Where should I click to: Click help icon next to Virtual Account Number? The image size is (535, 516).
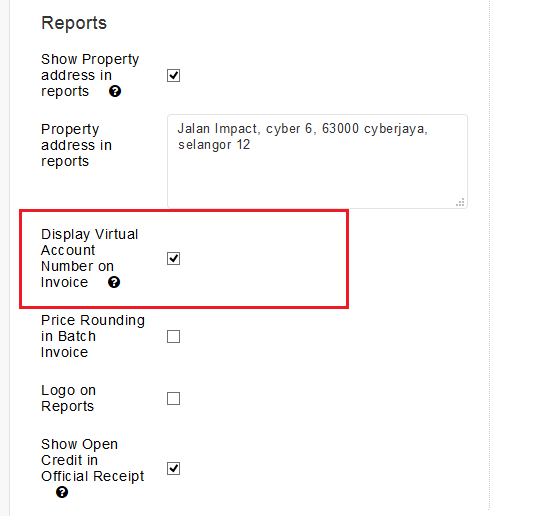coord(114,282)
